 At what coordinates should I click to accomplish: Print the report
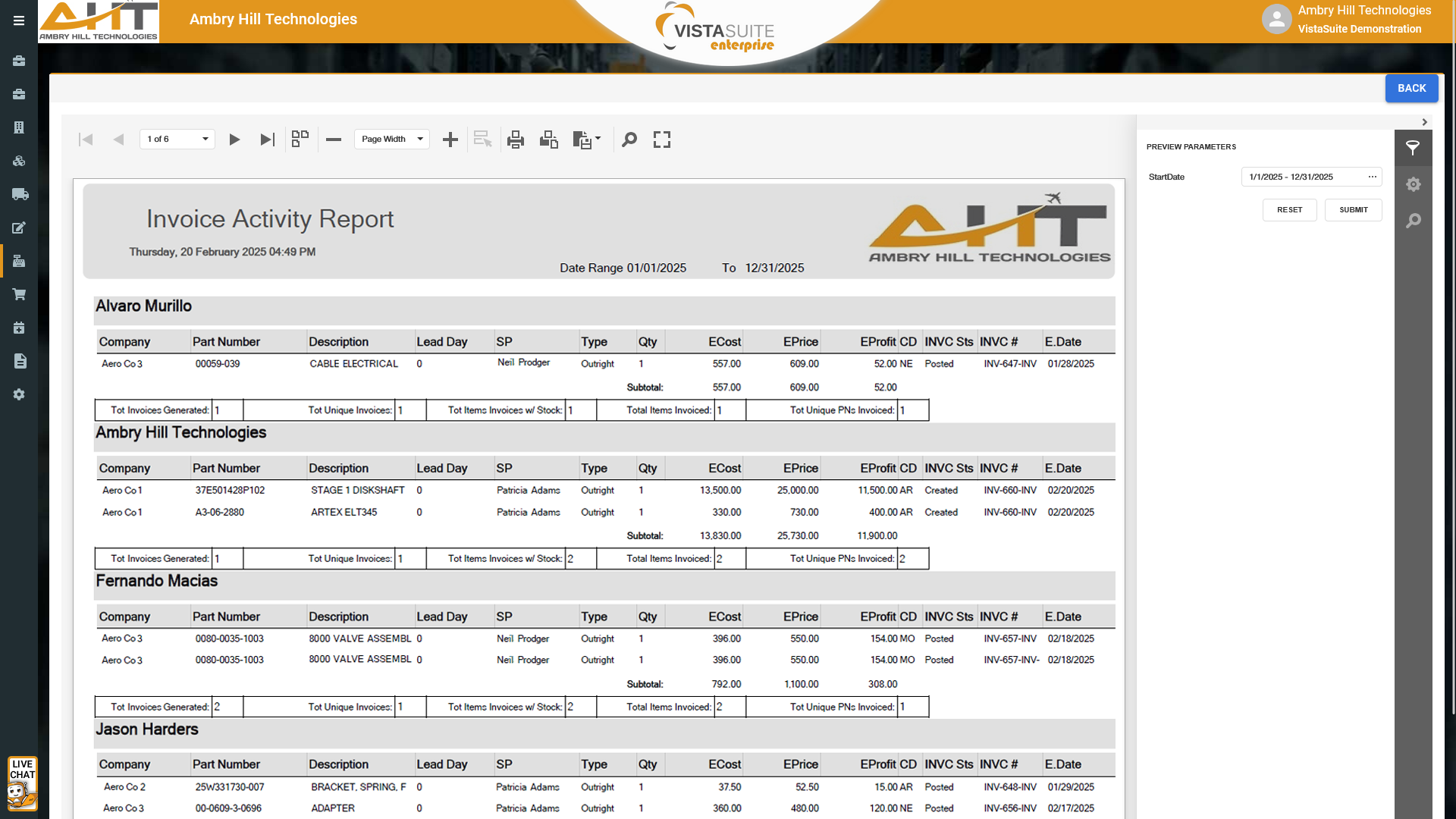coord(516,140)
